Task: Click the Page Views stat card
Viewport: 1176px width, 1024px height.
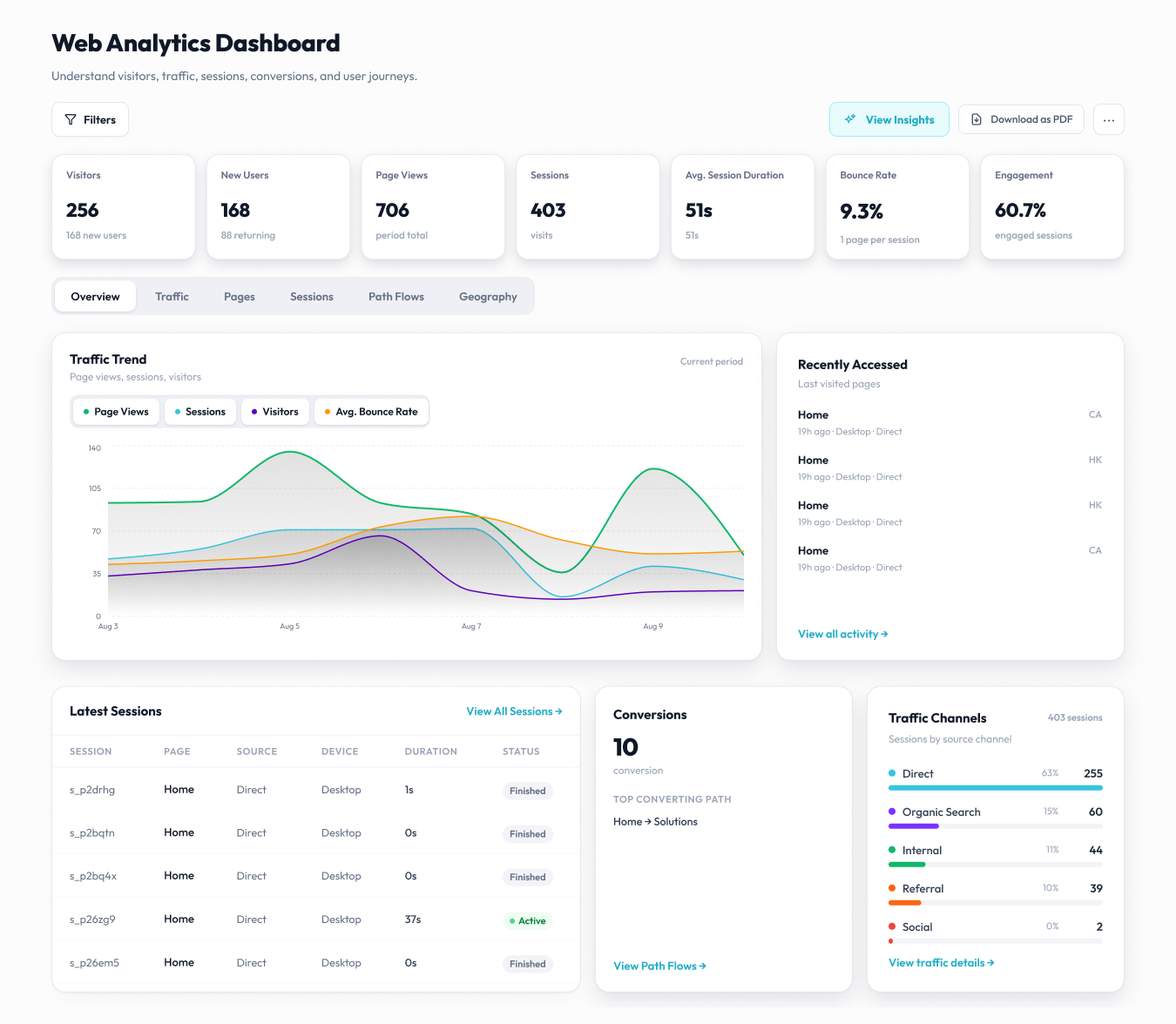Action: 433,207
